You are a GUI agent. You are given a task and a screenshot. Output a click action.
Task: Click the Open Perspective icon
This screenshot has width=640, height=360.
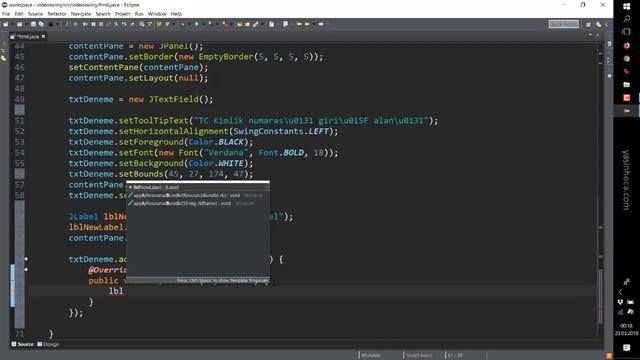click(x=588, y=24)
